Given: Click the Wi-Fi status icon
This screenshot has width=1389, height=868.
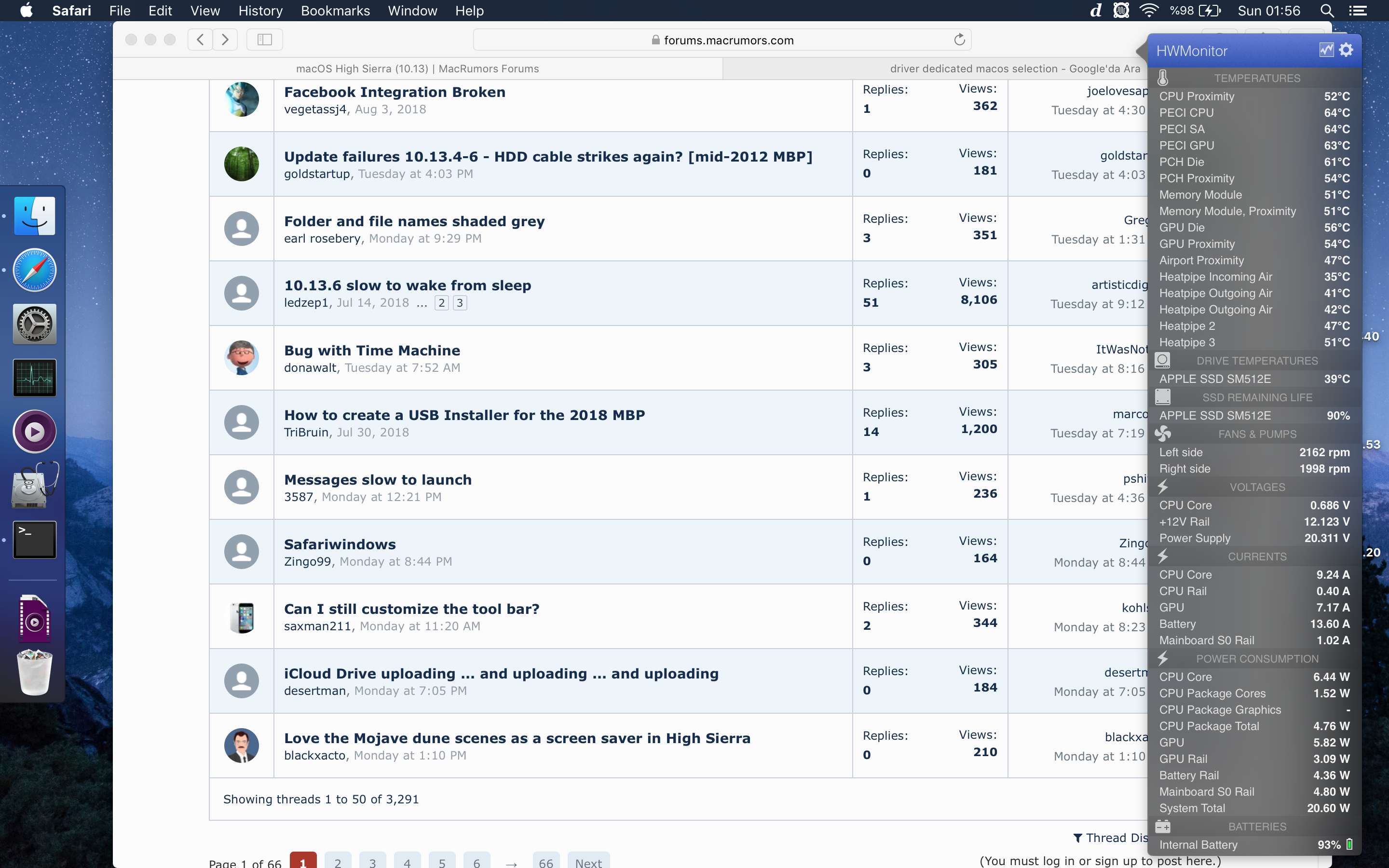Looking at the screenshot, I should pyautogui.click(x=1148, y=10).
